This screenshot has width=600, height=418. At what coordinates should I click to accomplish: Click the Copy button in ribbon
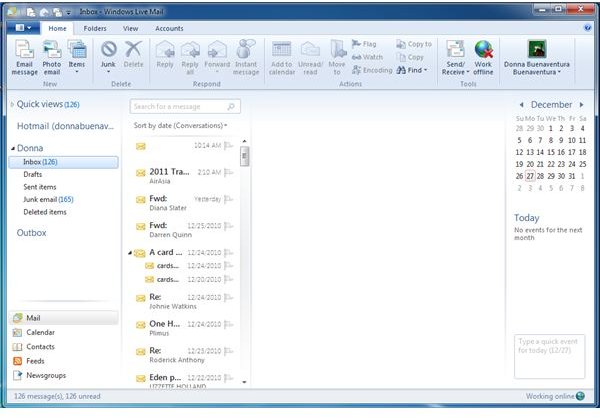pos(410,57)
